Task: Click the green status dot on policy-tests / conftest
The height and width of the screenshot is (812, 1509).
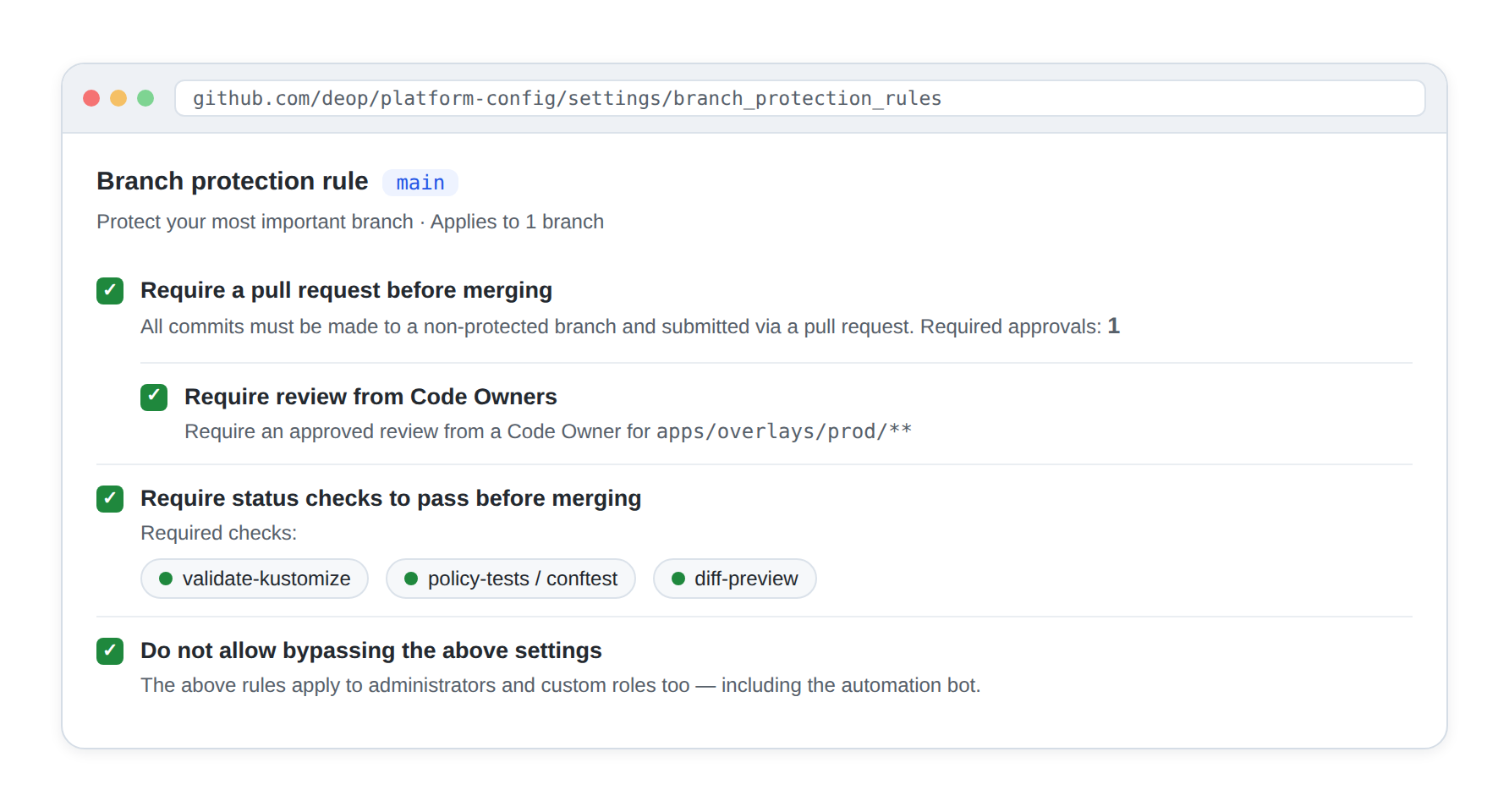Action: pyautogui.click(x=411, y=579)
